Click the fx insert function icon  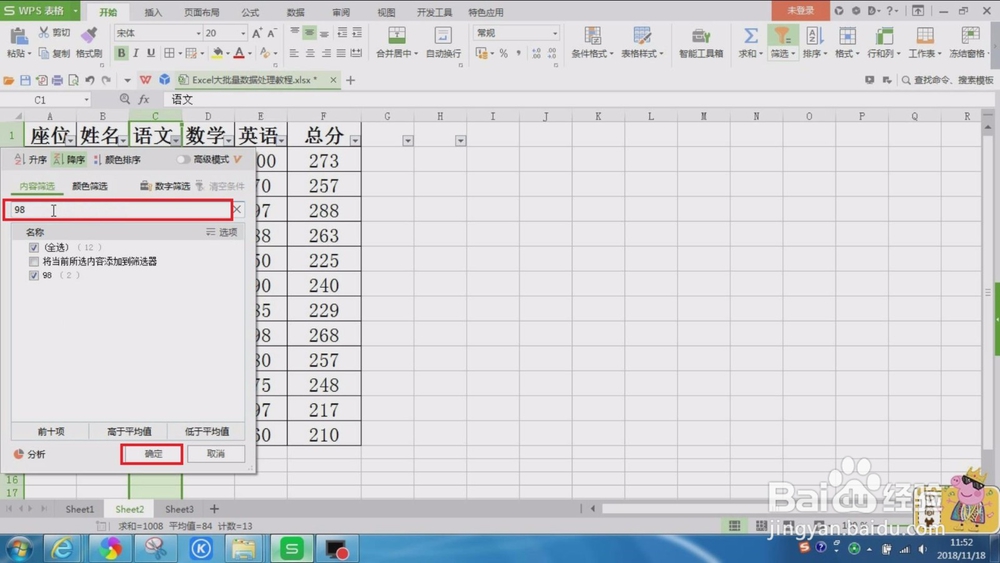[144, 99]
